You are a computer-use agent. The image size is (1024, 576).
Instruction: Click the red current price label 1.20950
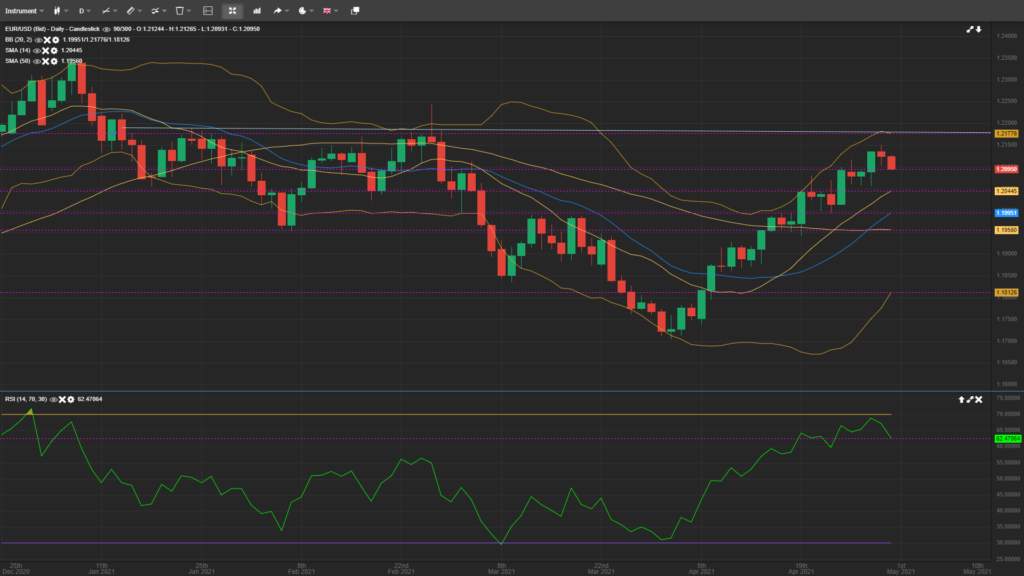click(1006, 169)
